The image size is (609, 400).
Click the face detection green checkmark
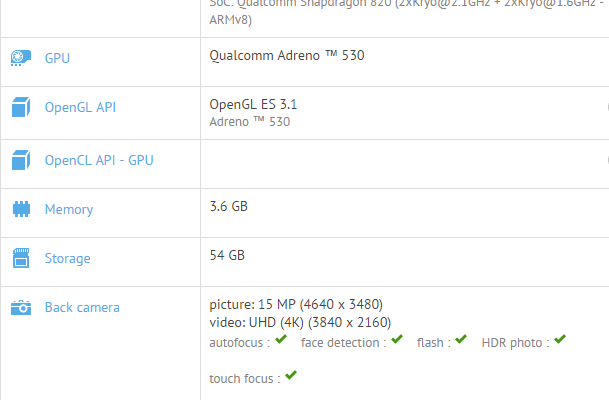pyautogui.click(x=397, y=340)
